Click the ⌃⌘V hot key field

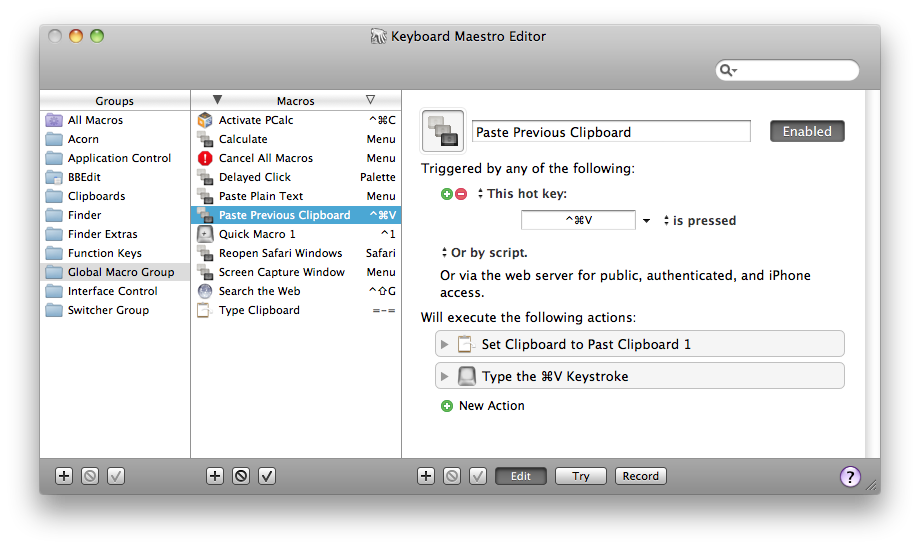point(578,220)
